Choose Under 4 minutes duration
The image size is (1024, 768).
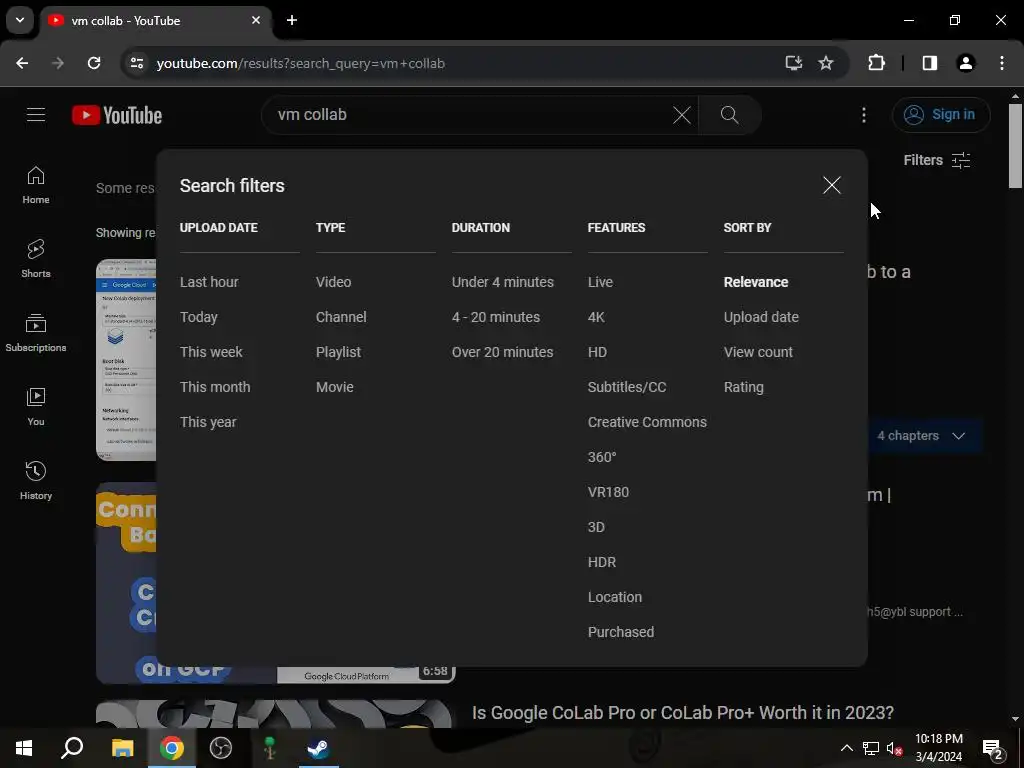(x=503, y=282)
